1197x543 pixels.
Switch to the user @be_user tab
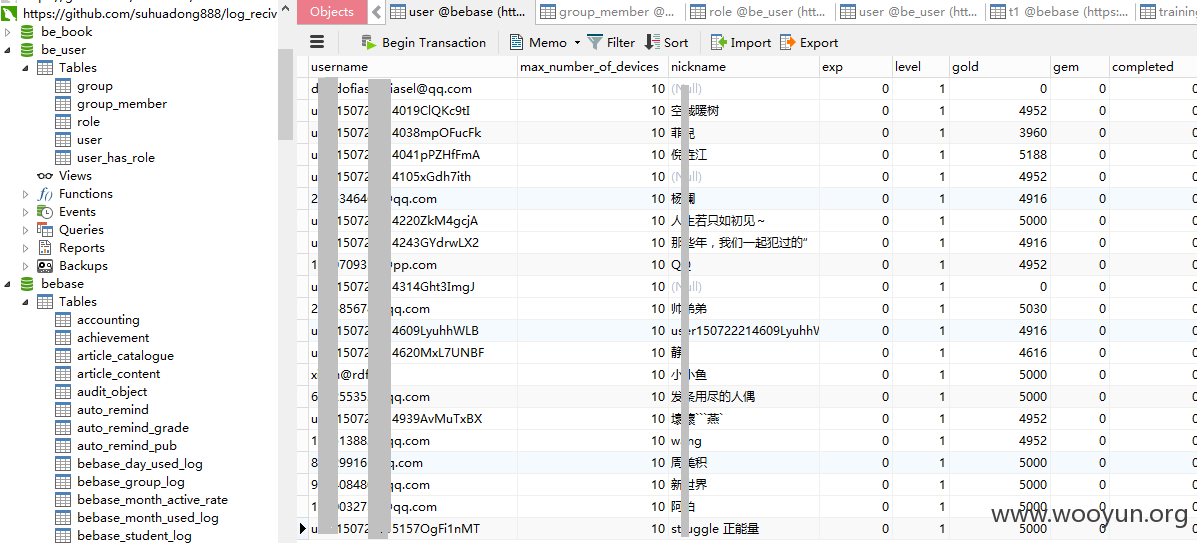(x=911, y=11)
